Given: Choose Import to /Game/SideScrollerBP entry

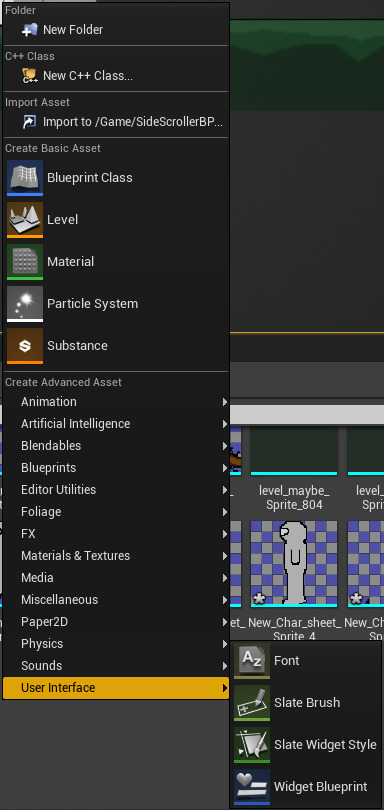Looking at the screenshot, I should tap(116, 122).
